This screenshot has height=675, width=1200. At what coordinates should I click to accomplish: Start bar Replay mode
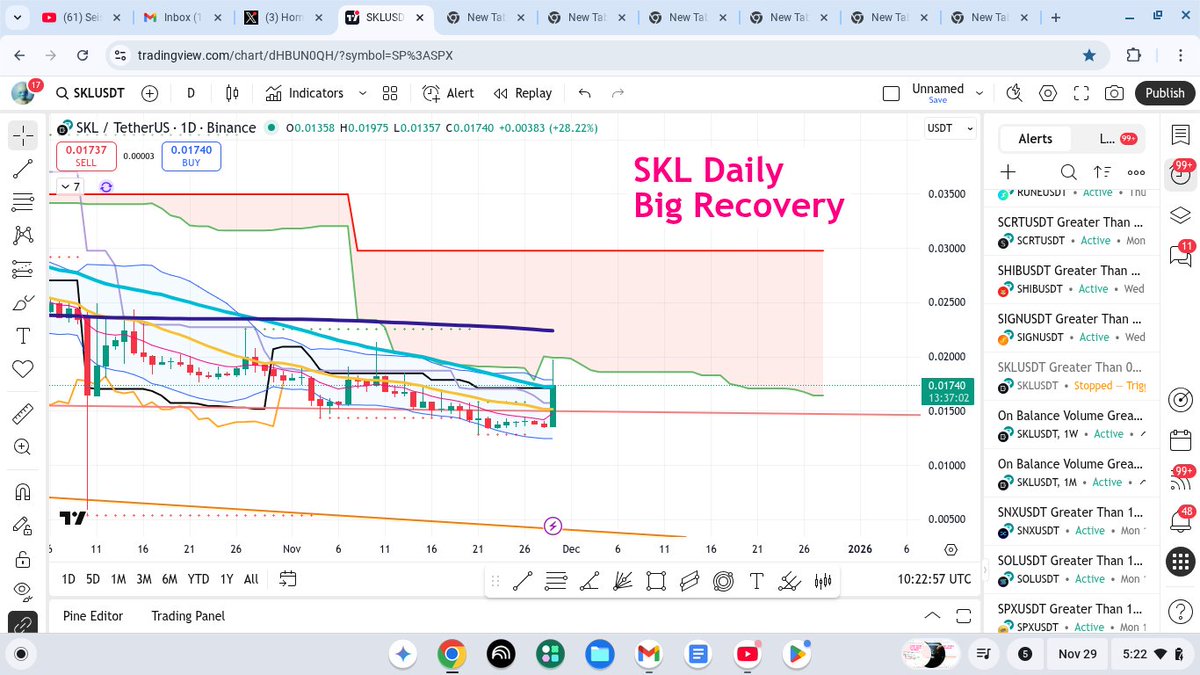tap(523, 93)
